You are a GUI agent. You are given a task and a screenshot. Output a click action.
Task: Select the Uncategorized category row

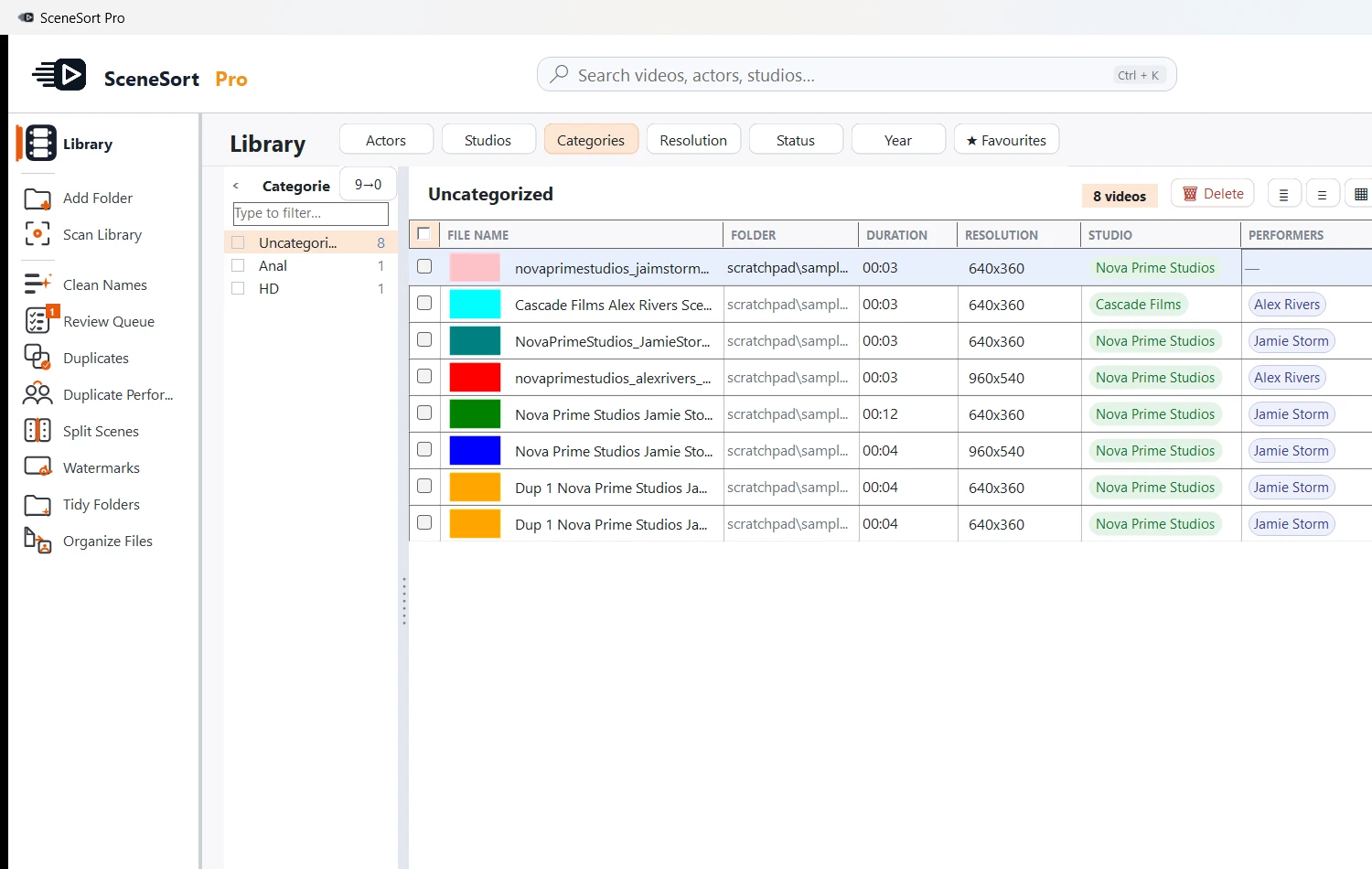point(311,242)
